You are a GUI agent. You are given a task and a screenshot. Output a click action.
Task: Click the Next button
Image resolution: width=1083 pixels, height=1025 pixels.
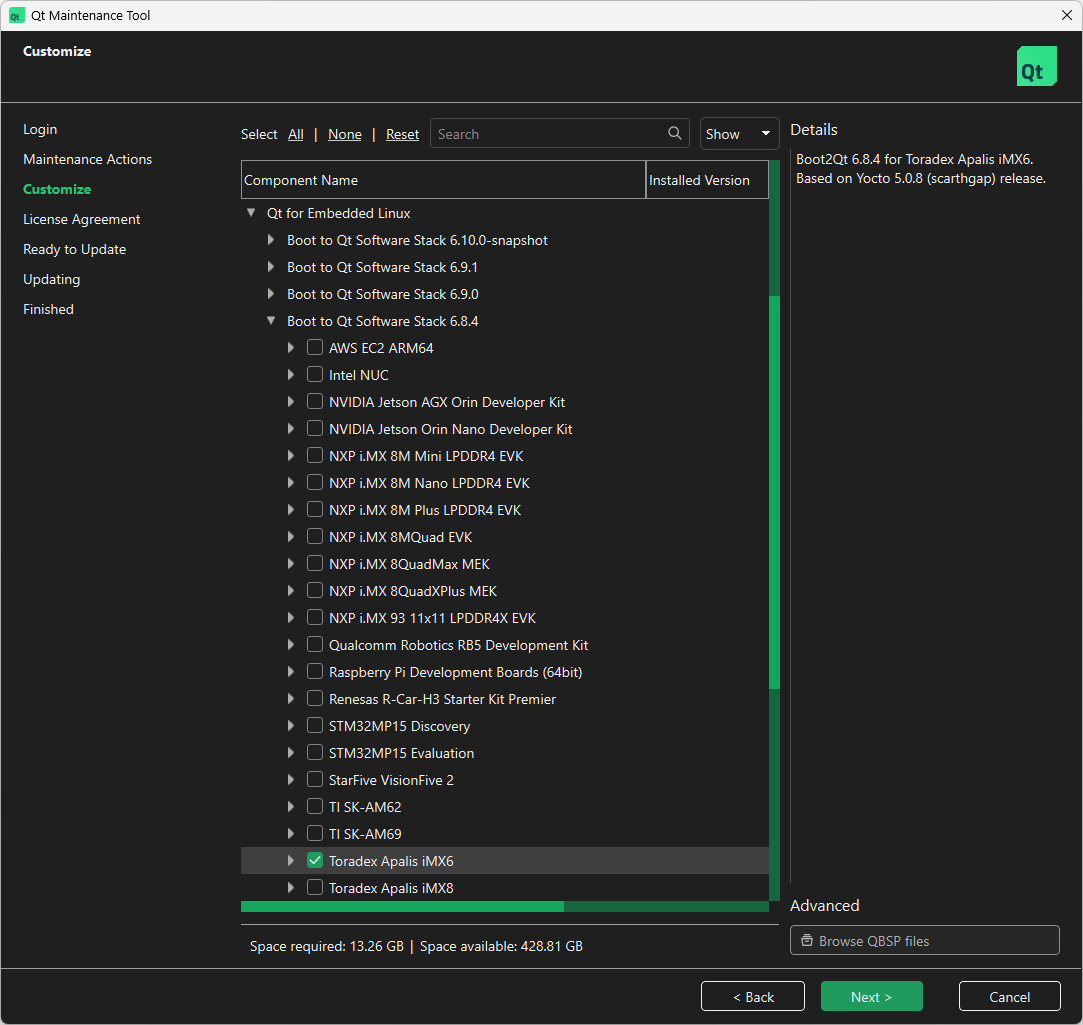[x=871, y=996]
